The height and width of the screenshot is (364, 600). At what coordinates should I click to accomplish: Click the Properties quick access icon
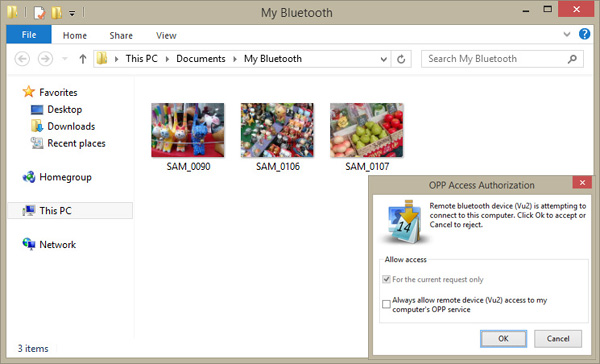39,13
